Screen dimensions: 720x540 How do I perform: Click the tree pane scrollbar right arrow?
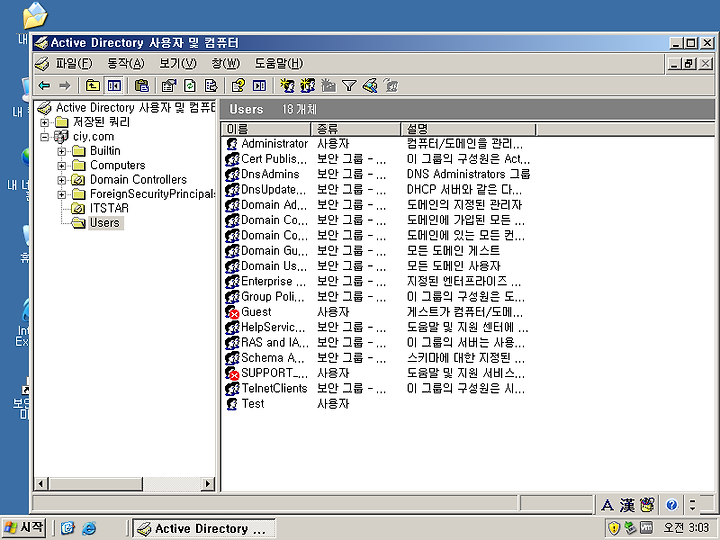[x=208, y=484]
